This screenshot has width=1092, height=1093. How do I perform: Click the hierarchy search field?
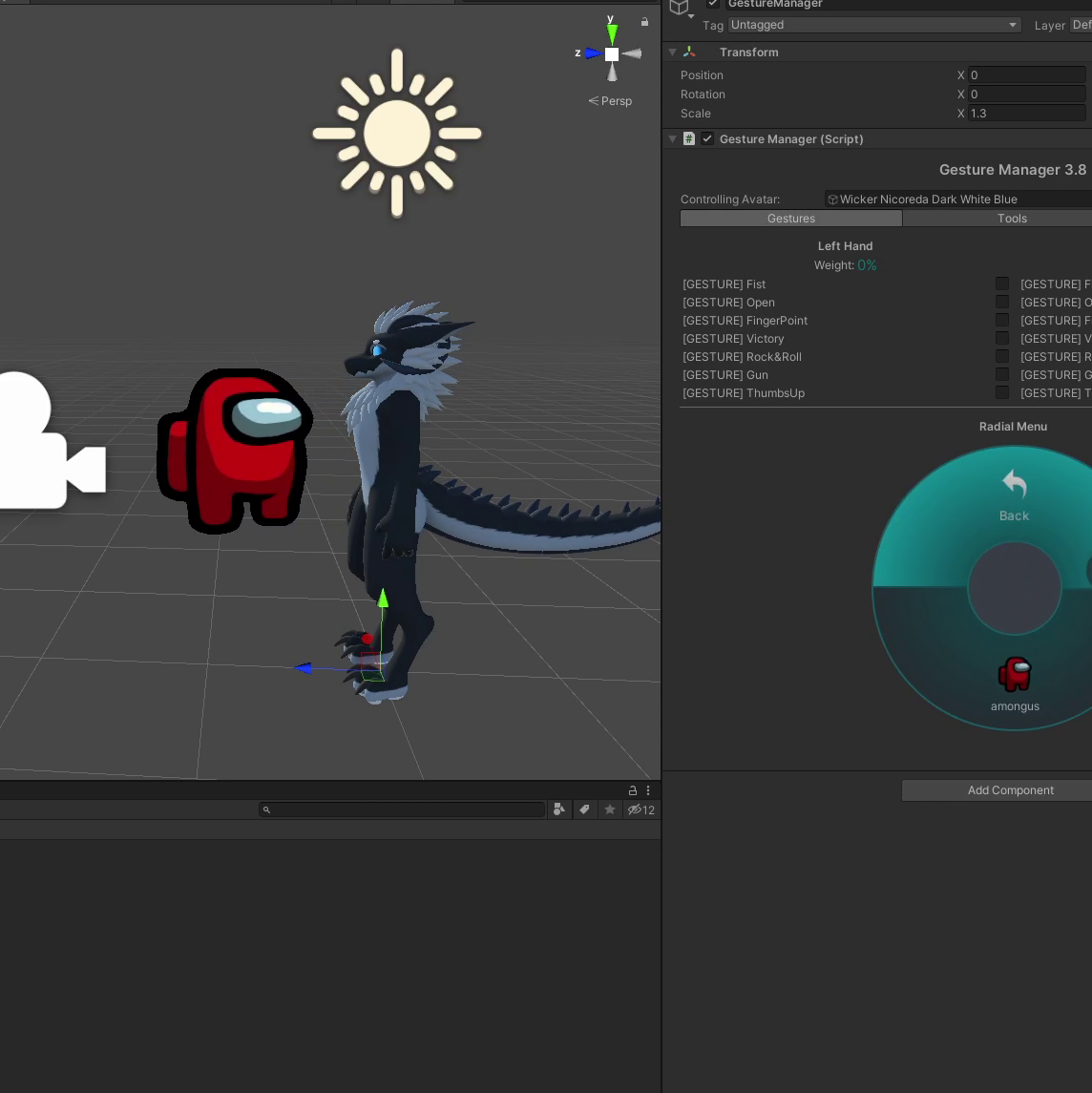point(401,809)
